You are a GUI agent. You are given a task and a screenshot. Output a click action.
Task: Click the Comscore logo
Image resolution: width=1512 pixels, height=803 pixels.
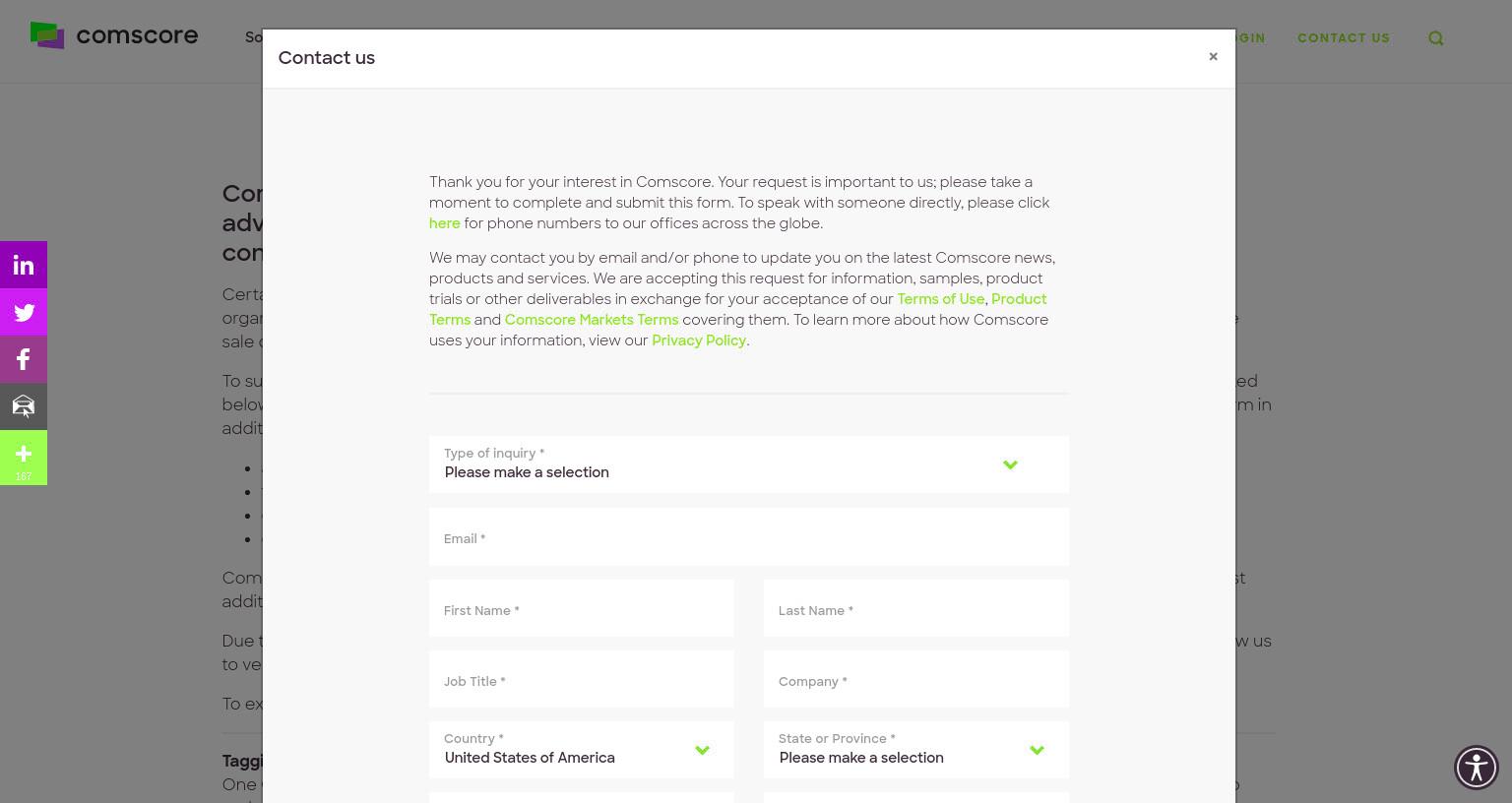point(114,35)
